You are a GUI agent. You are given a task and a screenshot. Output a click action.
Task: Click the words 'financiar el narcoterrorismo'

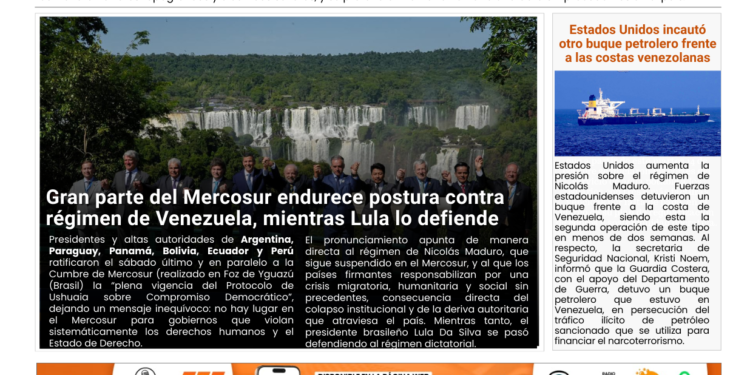coord(619,341)
